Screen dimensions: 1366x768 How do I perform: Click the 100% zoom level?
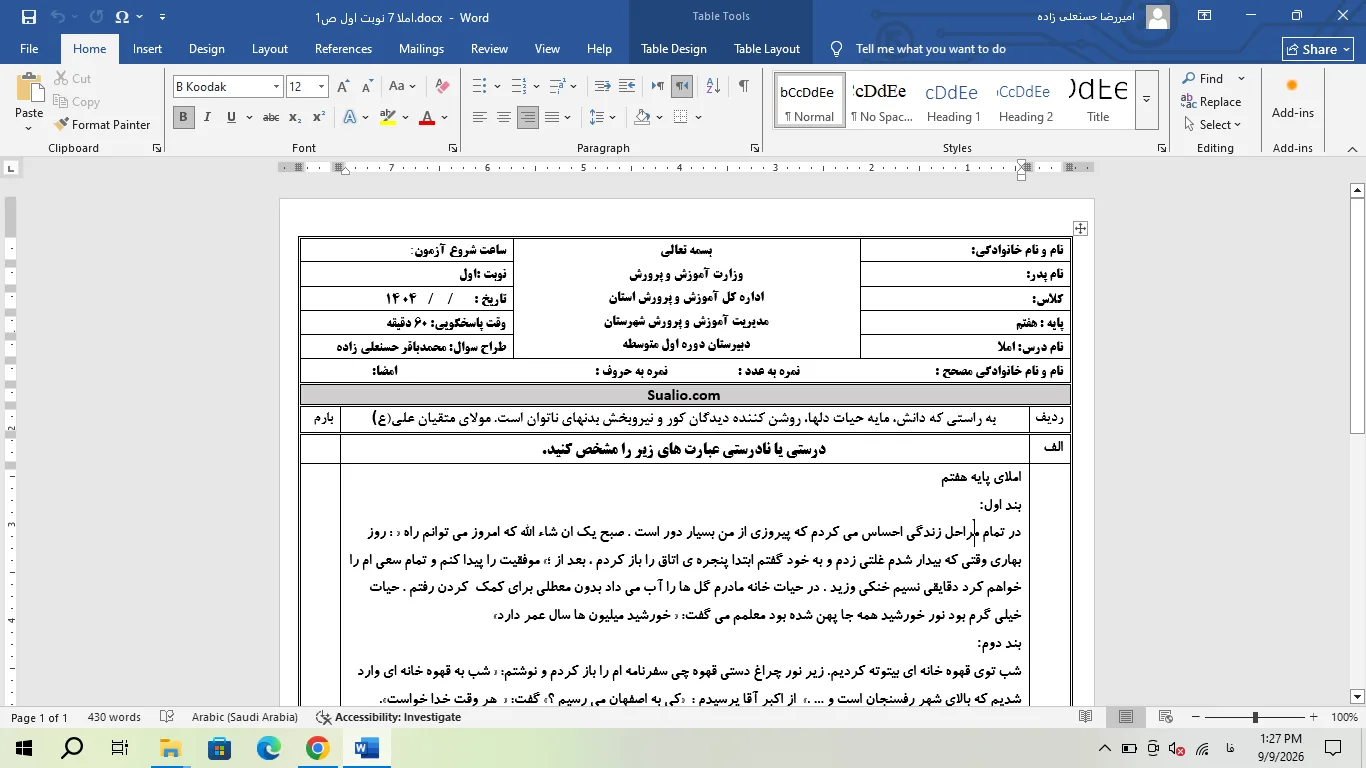[1344, 717]
